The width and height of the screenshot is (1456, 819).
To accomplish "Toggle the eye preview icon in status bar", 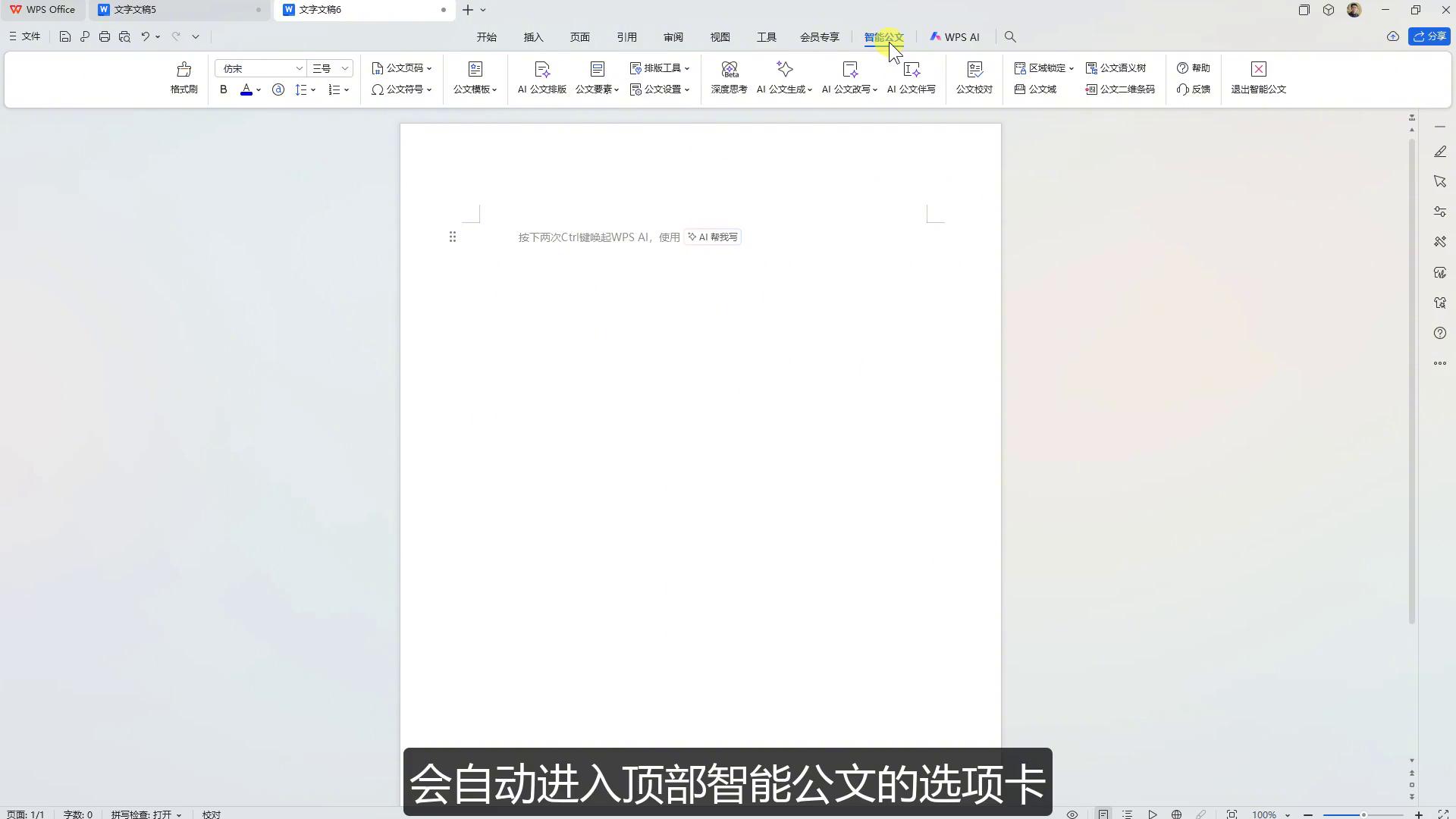I will [x=1072, y=814].
